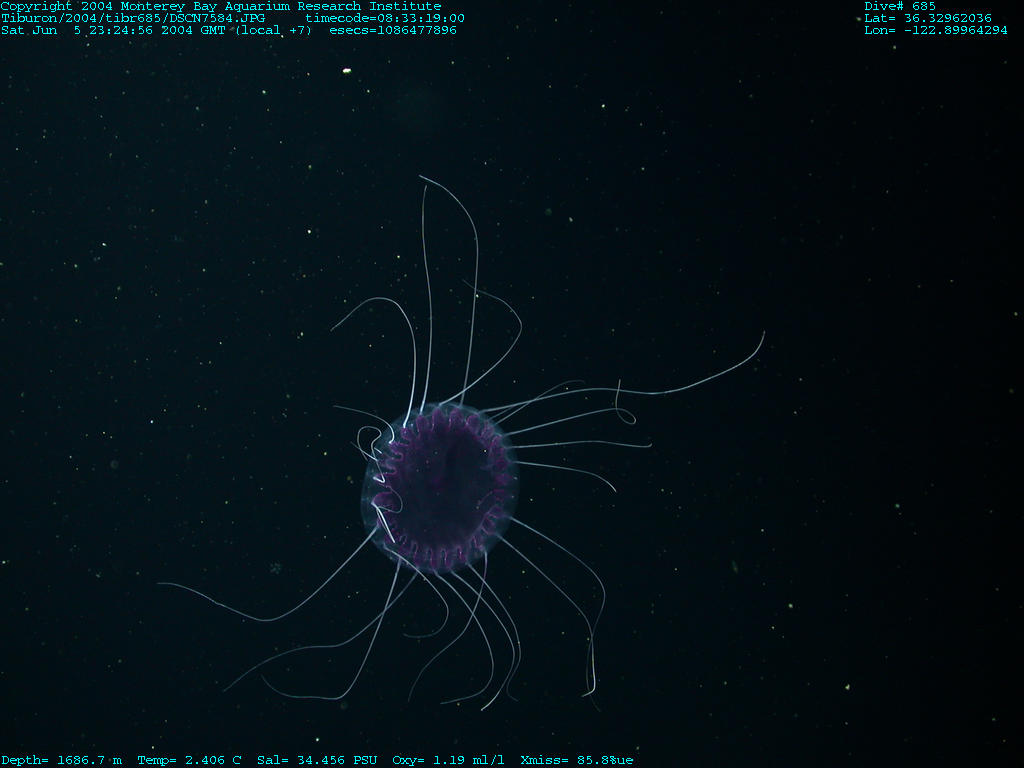Click the Sat Jun 5 2004 GMT timestamp
The height and width of the screenshot is (768, 1024).
pyautogui.click(x=155, y=30)
